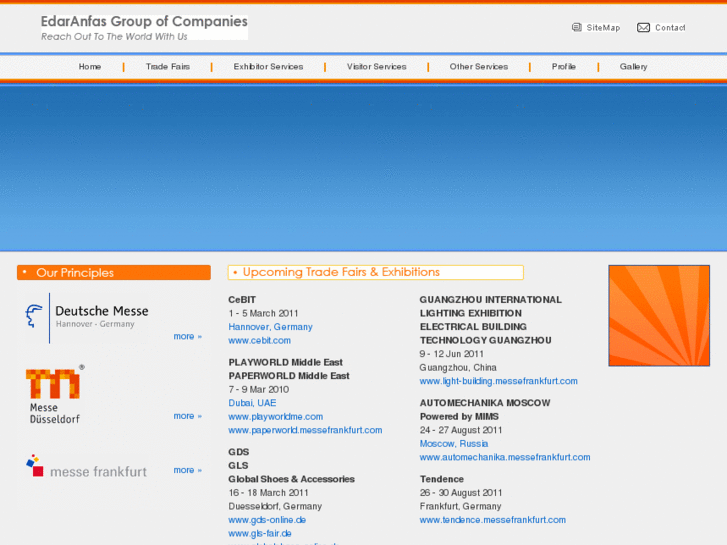Click the CeBIT event title
Viewport: 727px width, 545px height.
tap(242, 300)
